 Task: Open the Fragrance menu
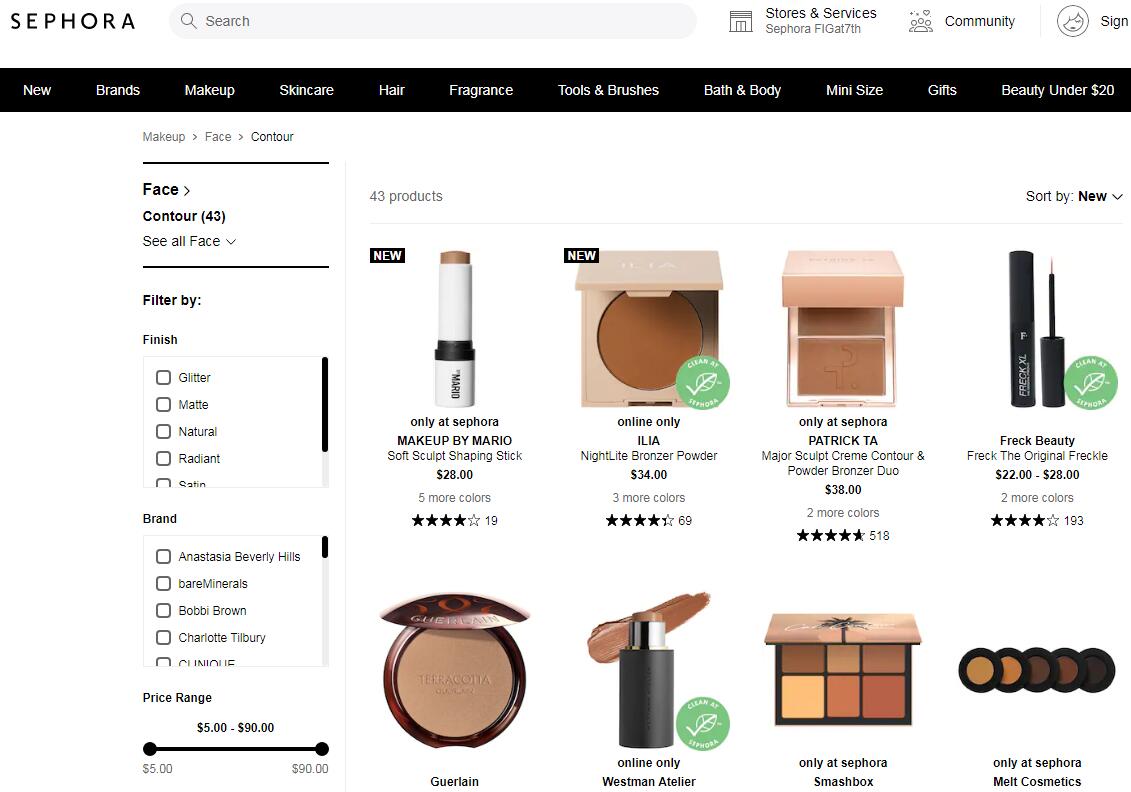[481, 90]
